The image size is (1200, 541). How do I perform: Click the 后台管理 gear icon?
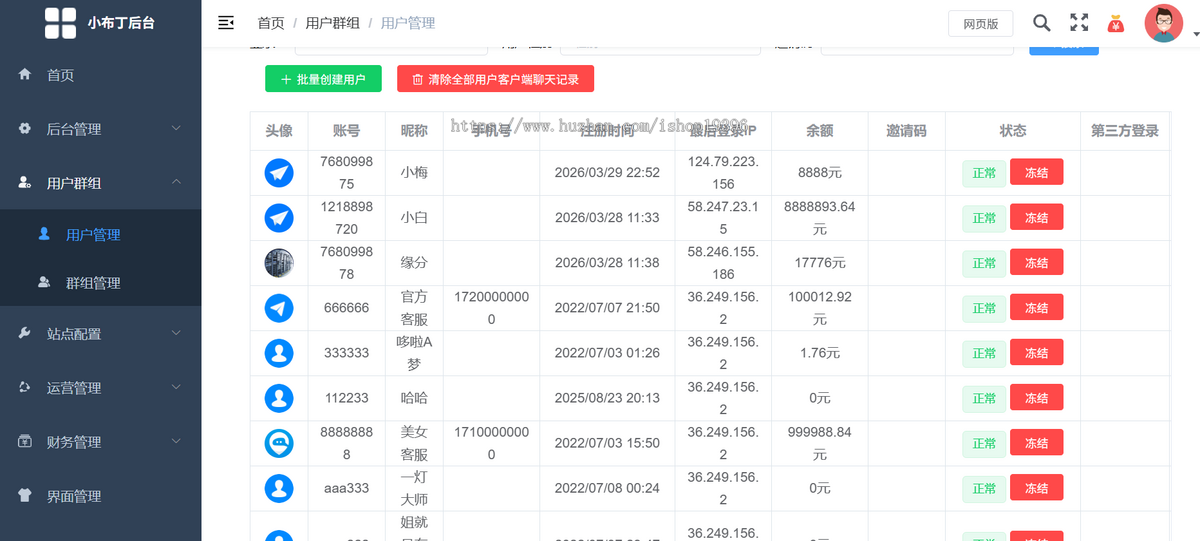click(x=24, y=129)
